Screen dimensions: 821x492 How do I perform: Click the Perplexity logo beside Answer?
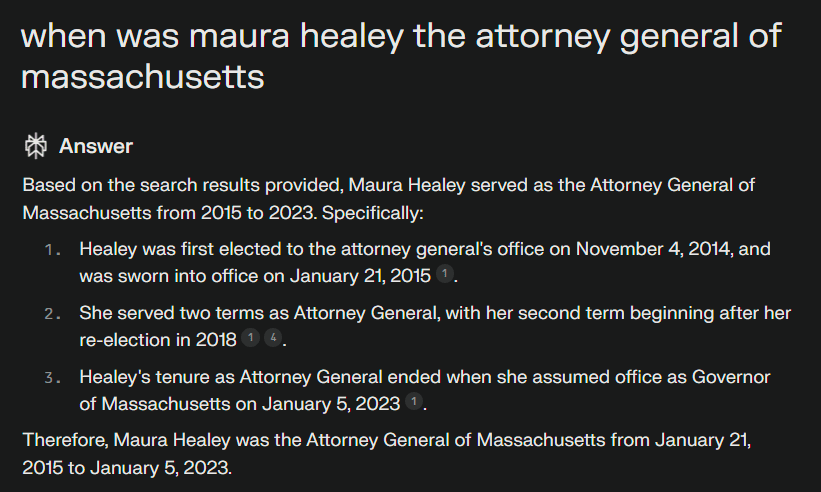click(36, 146)
